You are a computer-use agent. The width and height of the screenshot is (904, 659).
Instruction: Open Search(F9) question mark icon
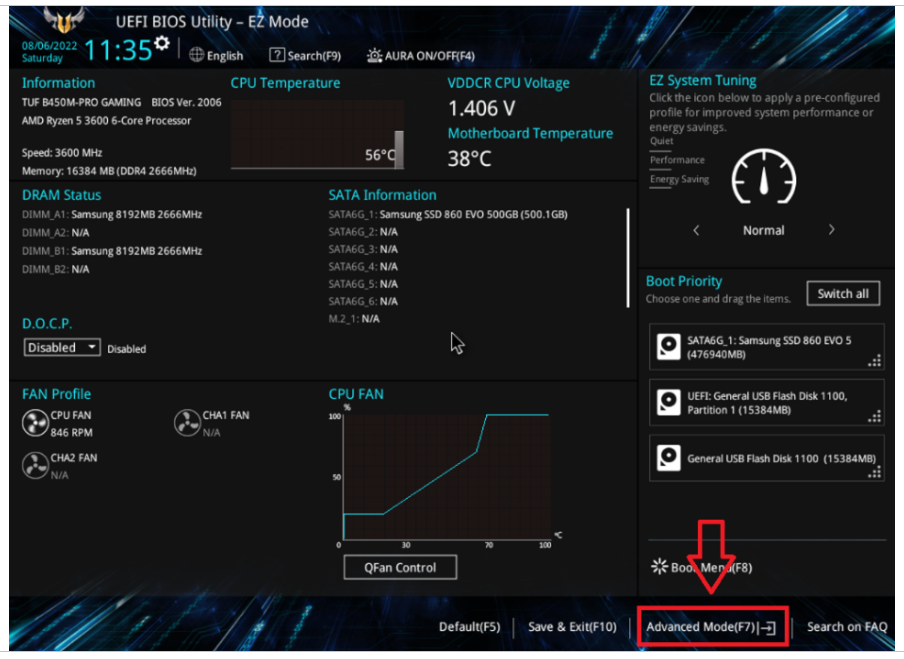tap(277, 55)
